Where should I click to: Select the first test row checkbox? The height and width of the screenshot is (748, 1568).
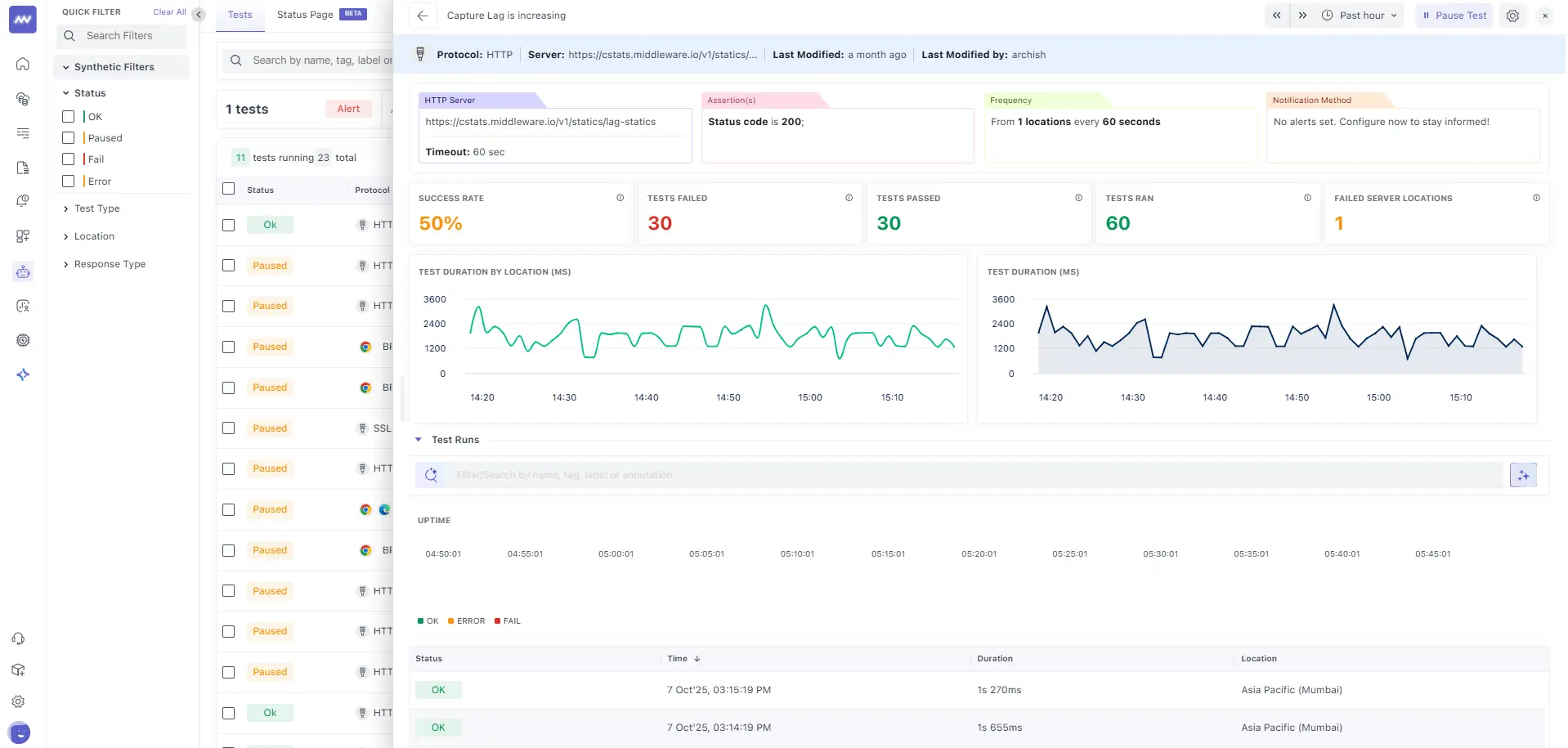tap(229, 225)
